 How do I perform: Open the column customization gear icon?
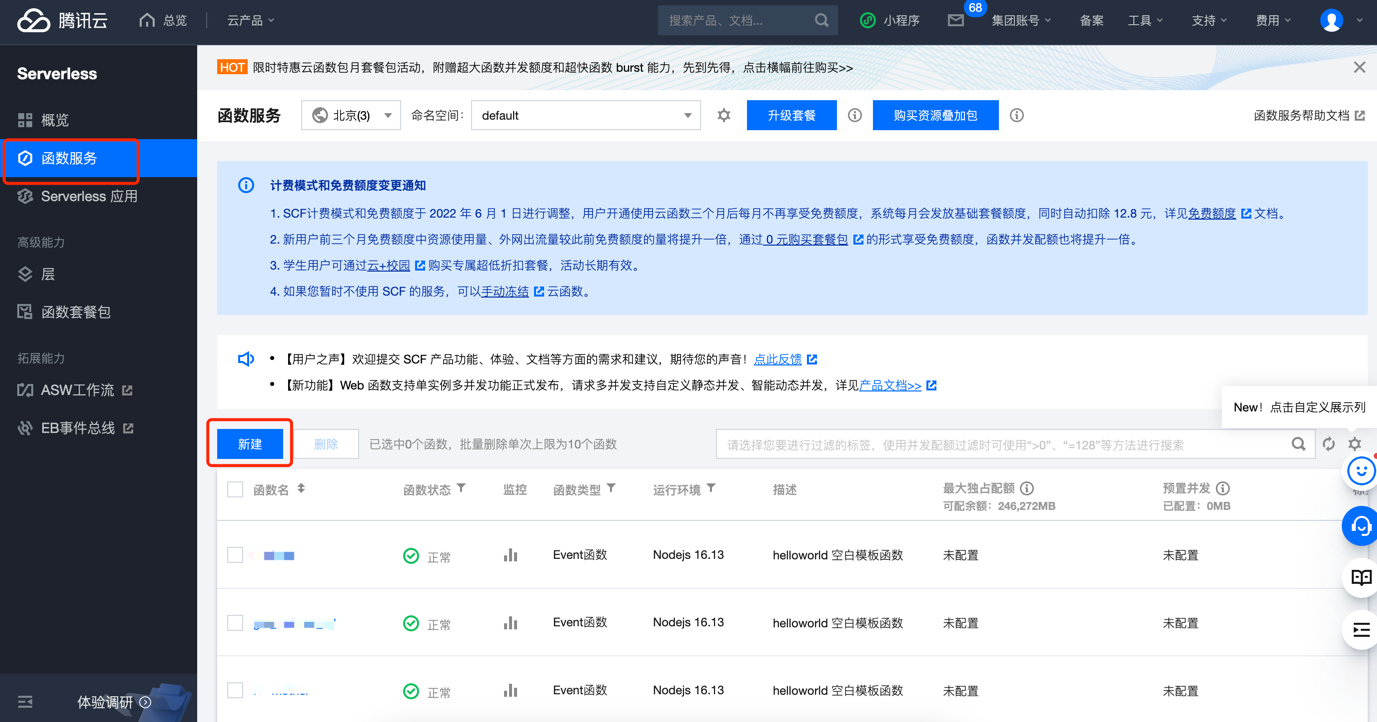[x=1355, y=444]
